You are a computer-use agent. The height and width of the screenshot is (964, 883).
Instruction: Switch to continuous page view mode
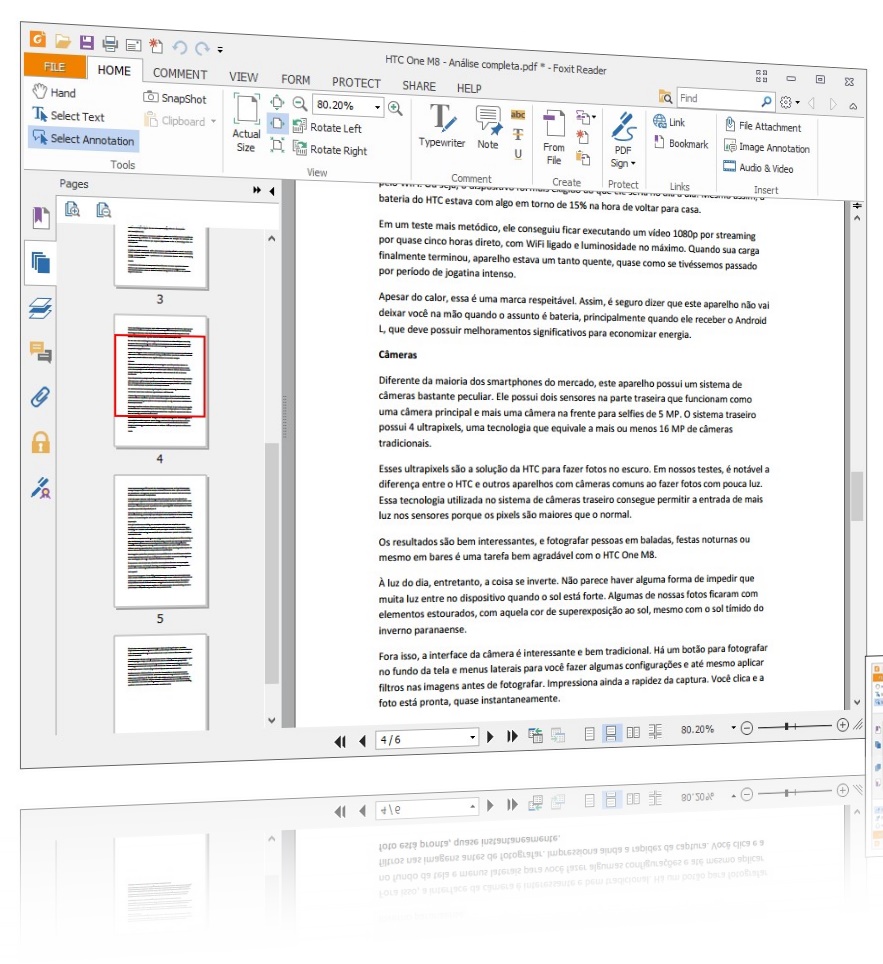point(611,733)
